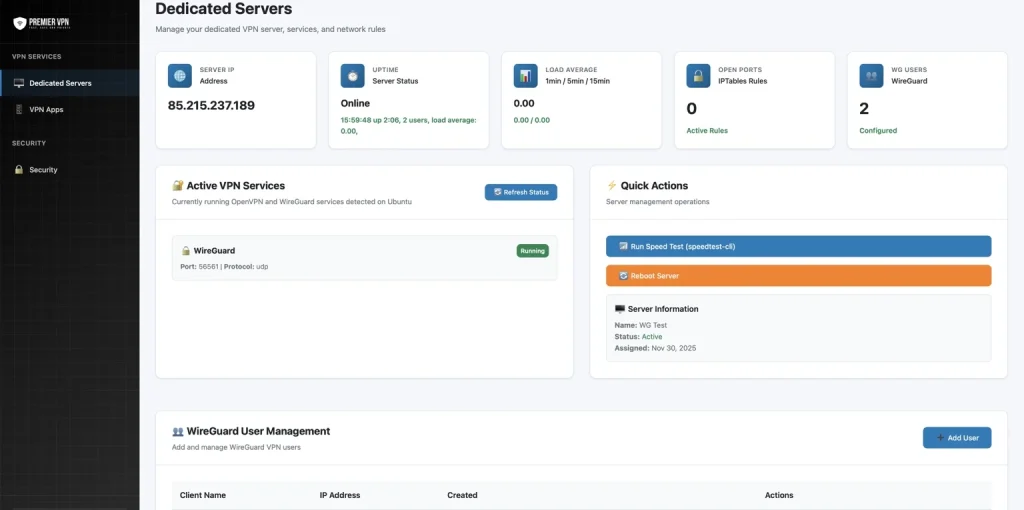Click the Security padlock sidebar icon

(x=19, y=170)
